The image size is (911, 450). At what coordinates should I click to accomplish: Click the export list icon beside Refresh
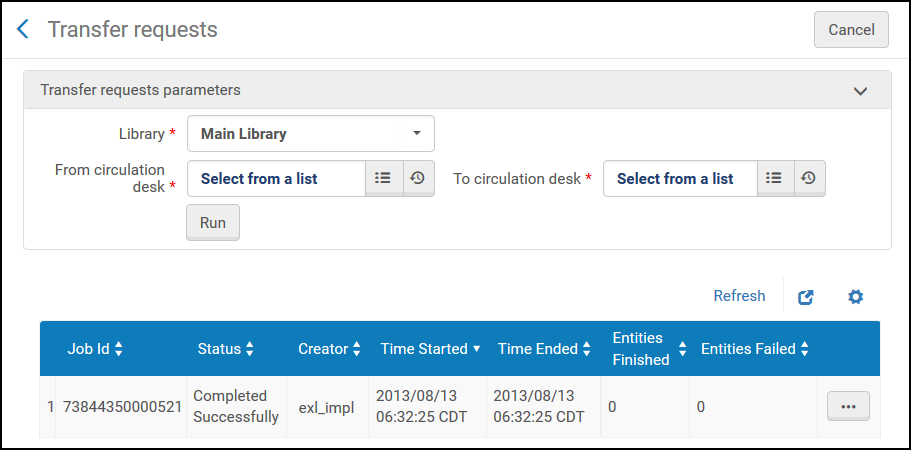(x=805, y=297)
